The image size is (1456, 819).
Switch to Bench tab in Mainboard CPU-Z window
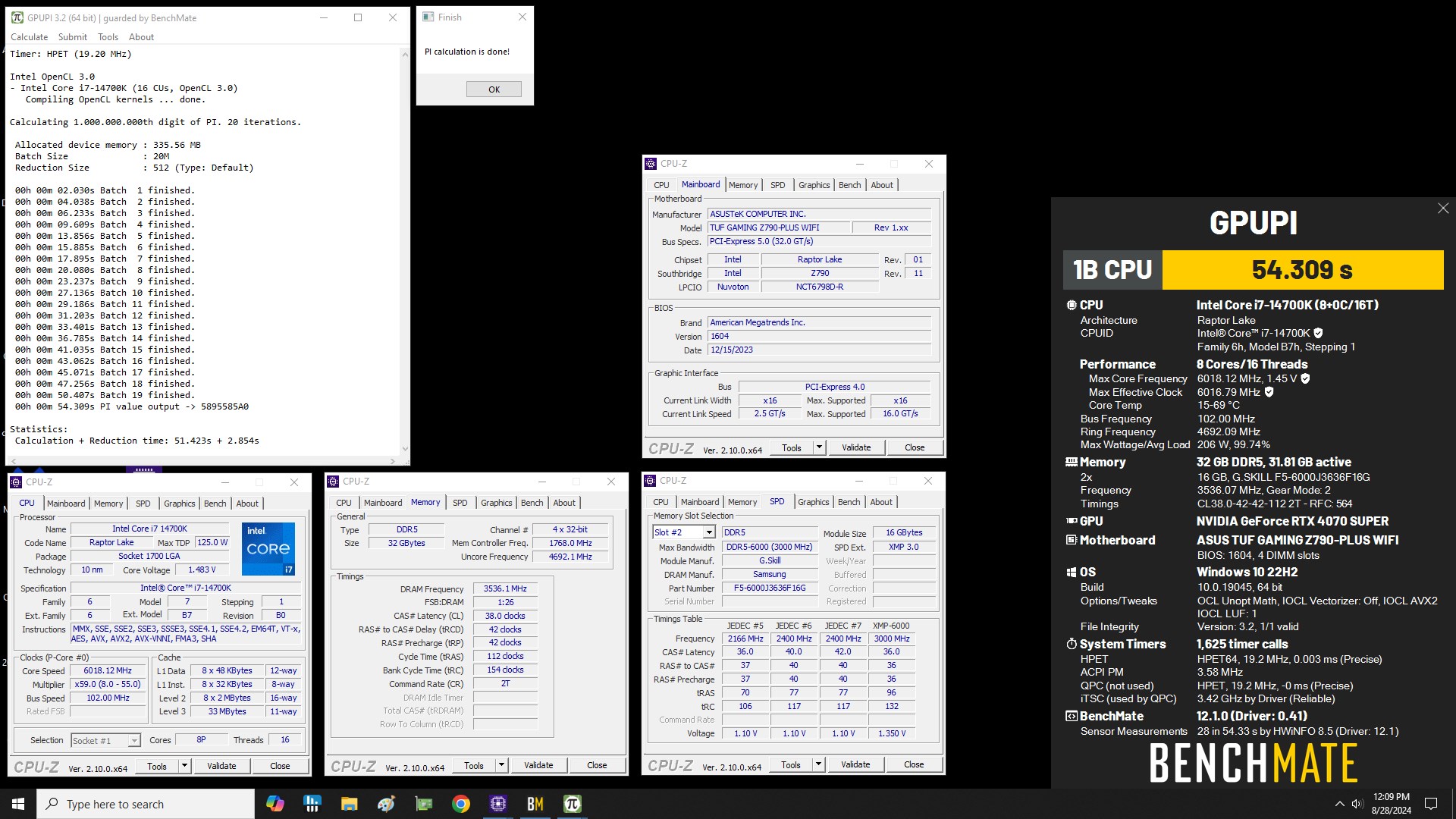click(849, 185)
